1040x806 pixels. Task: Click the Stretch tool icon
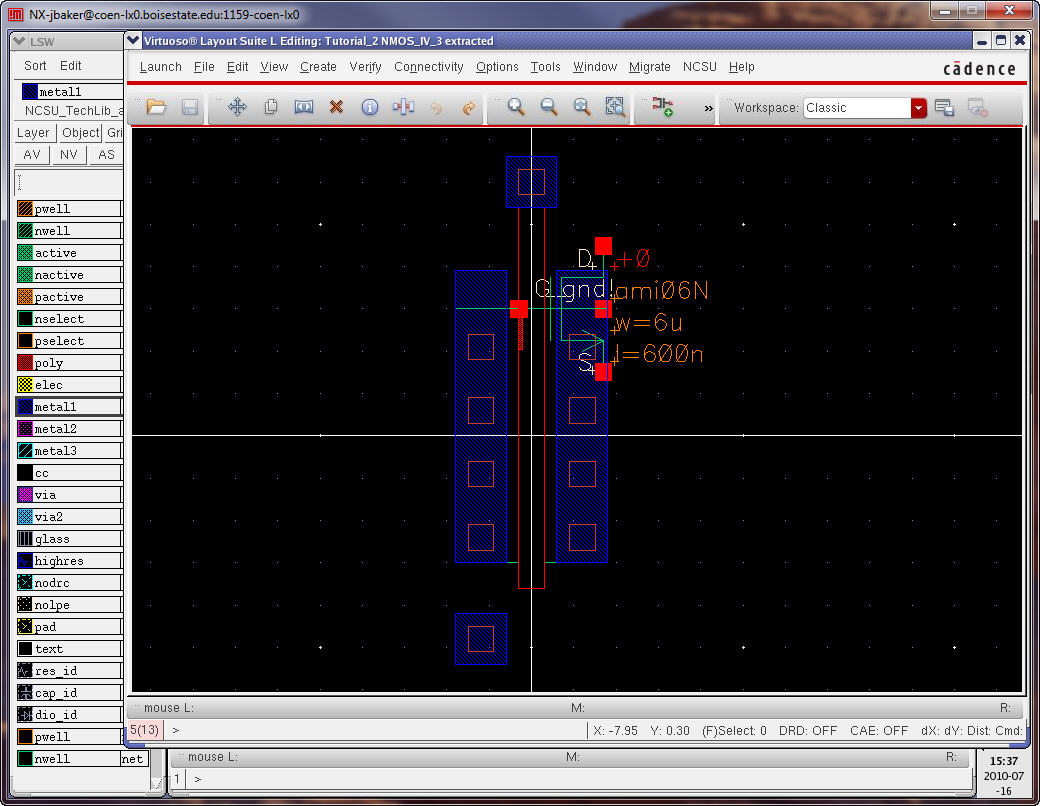pos(303,107)
